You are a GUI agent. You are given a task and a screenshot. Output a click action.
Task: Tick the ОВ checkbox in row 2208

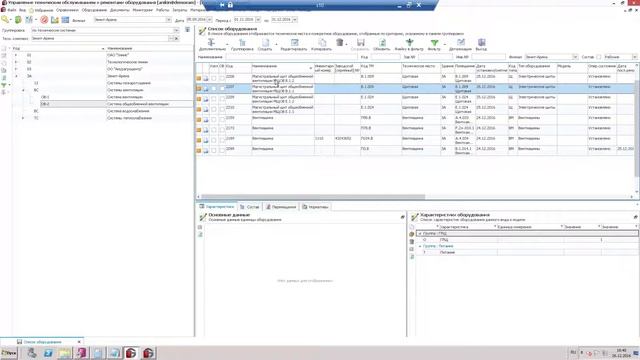click(x=222, y=78)
